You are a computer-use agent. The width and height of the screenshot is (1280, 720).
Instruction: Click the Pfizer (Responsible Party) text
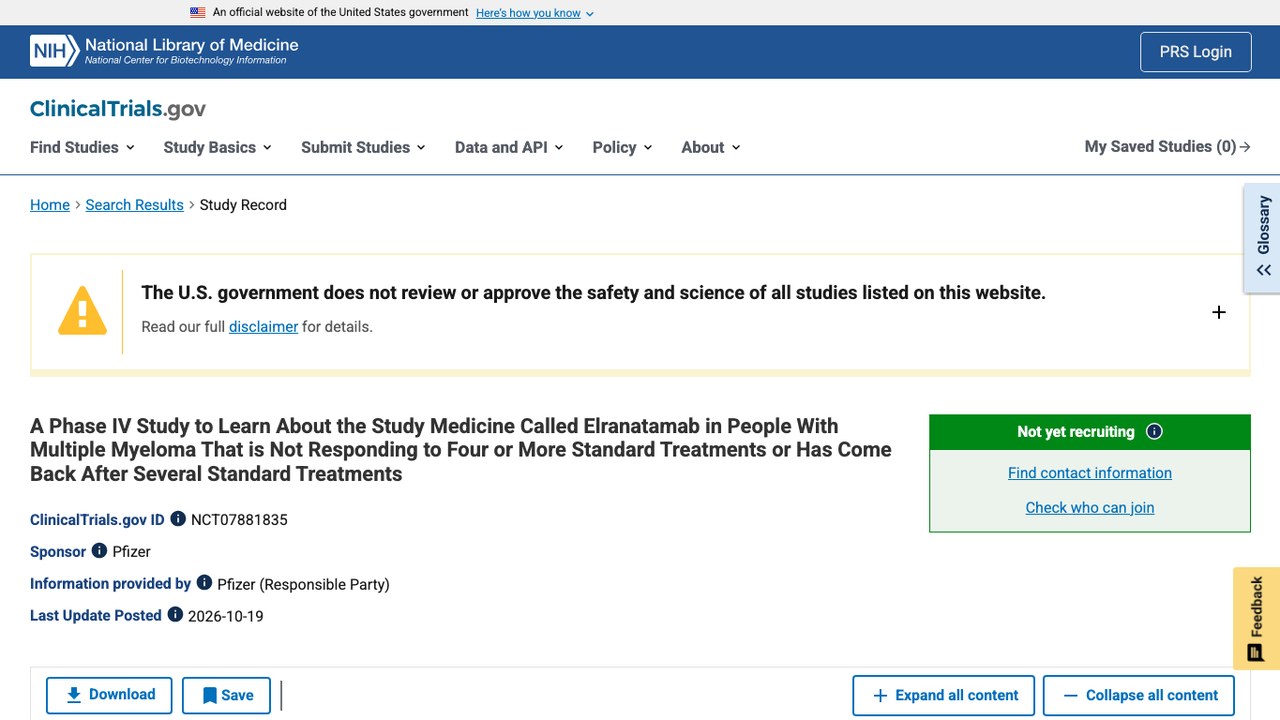[303, 584]
